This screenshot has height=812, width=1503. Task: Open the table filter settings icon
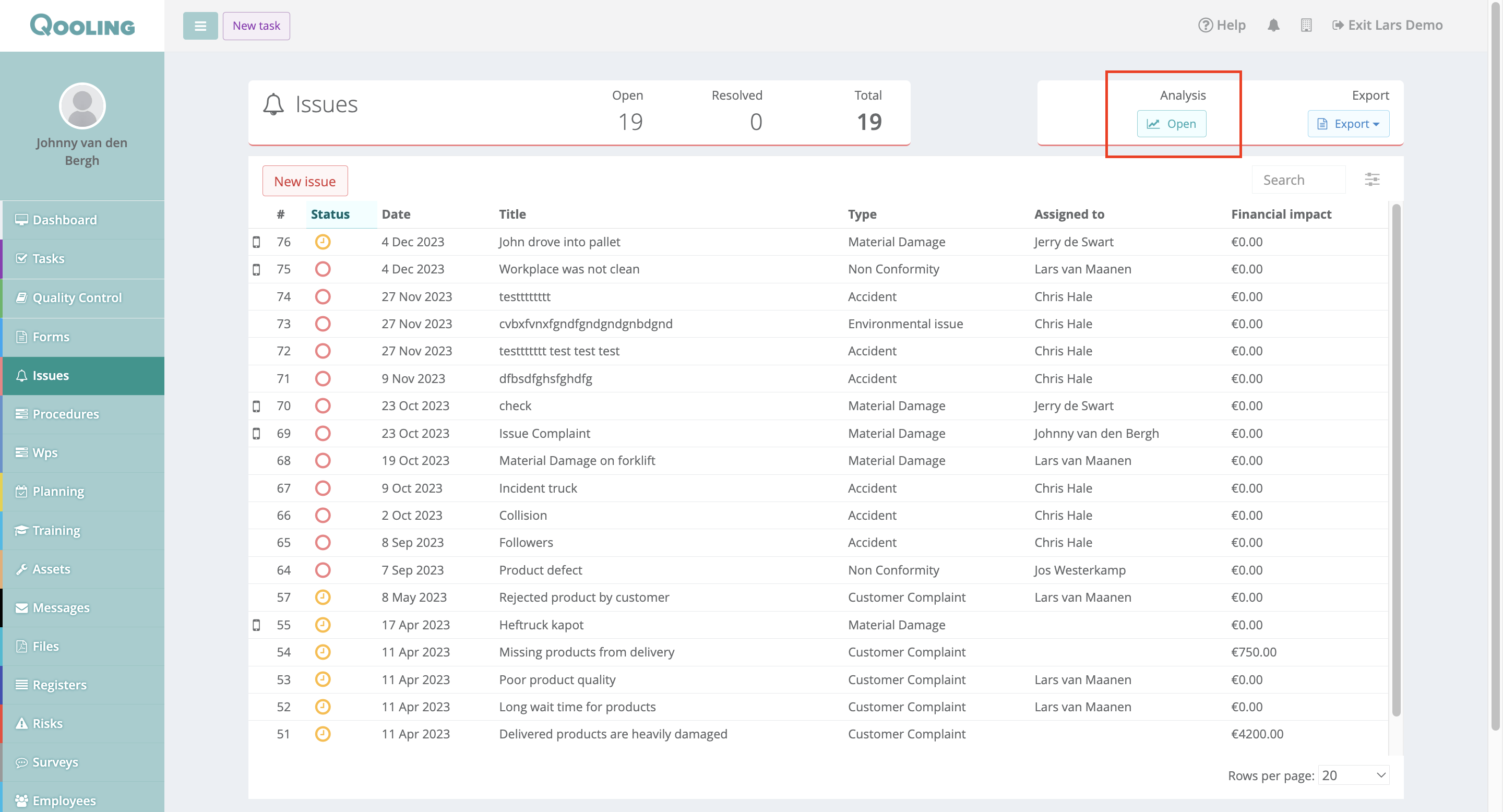coord(1371,179)
